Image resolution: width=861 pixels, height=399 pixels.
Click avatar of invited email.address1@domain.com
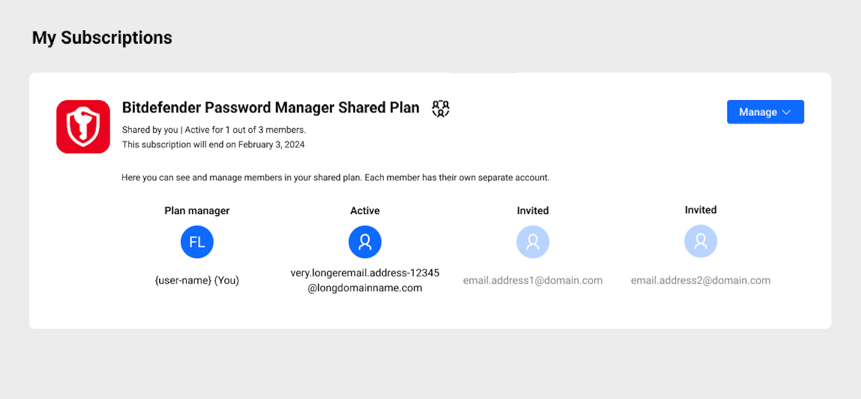click(533, 242)
